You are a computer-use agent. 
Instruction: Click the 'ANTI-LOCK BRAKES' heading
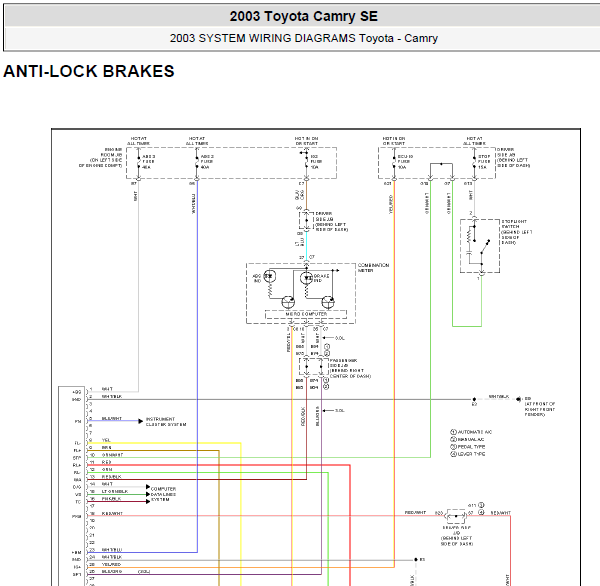(89, 71)
